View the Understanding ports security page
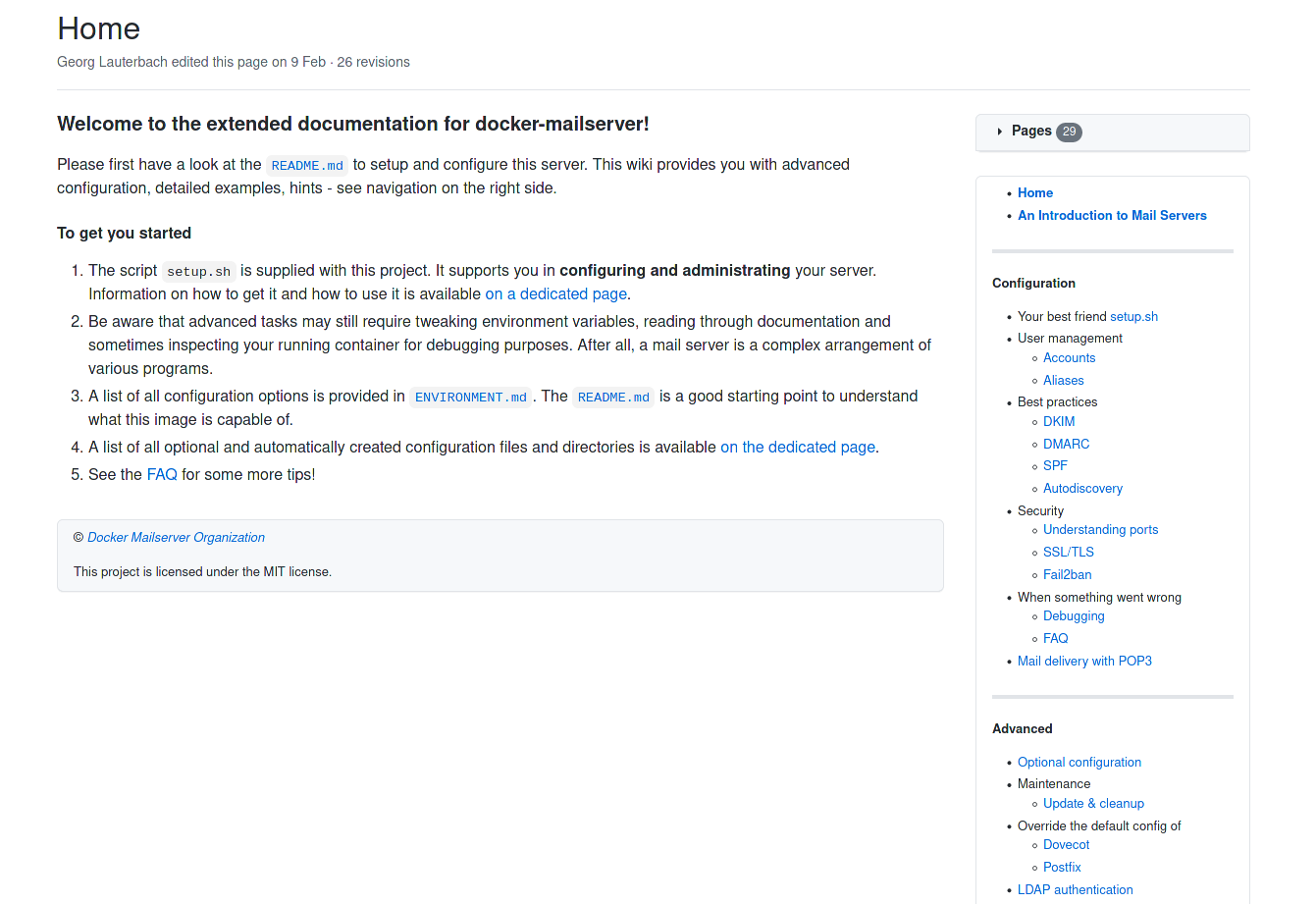Screen dimensions: 1316x904 (1100, 529)
